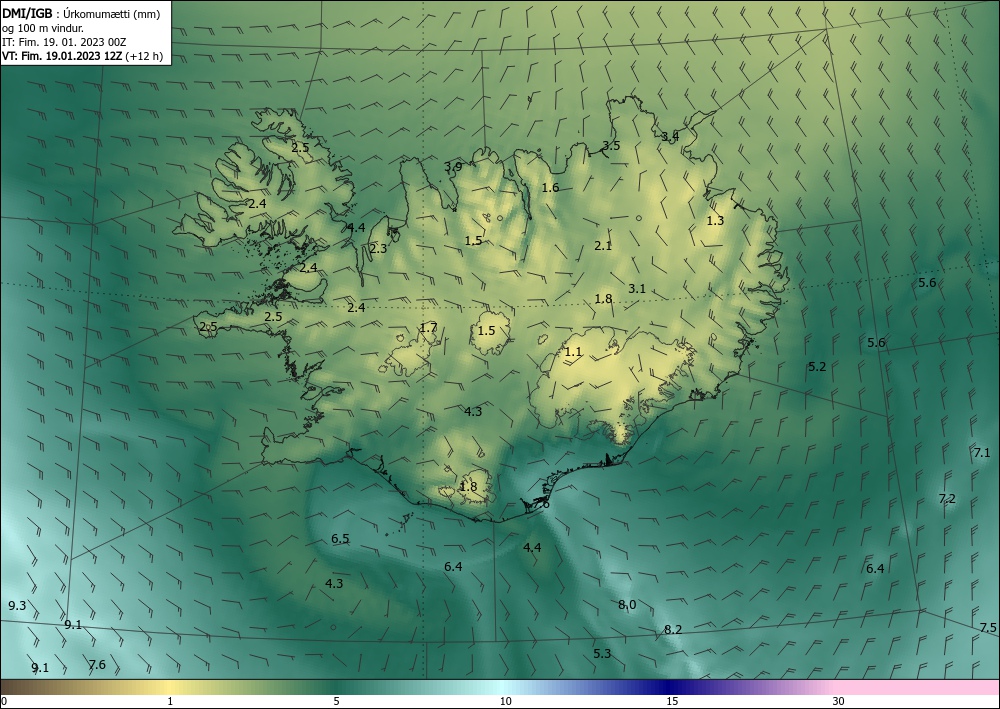Click the 'VT: Fim. 19.01.2023 12Z' valid time
Screen dimensions: 1000x709
pyautogui.click(x=62, y=56)
